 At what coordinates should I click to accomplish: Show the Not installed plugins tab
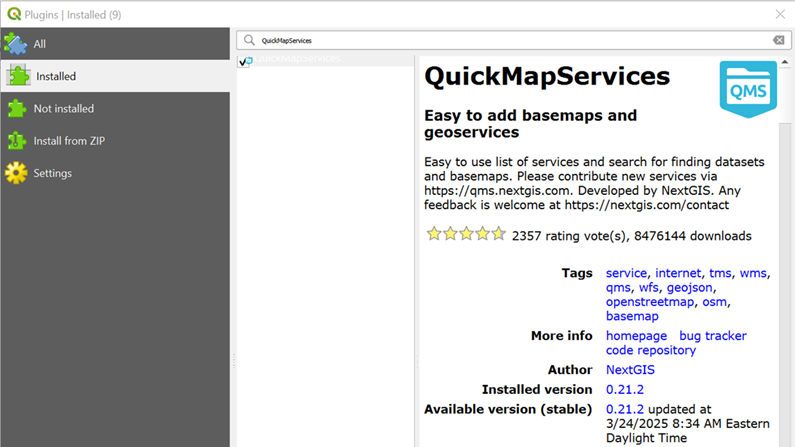pyautogui.click(x=64, y=109)
